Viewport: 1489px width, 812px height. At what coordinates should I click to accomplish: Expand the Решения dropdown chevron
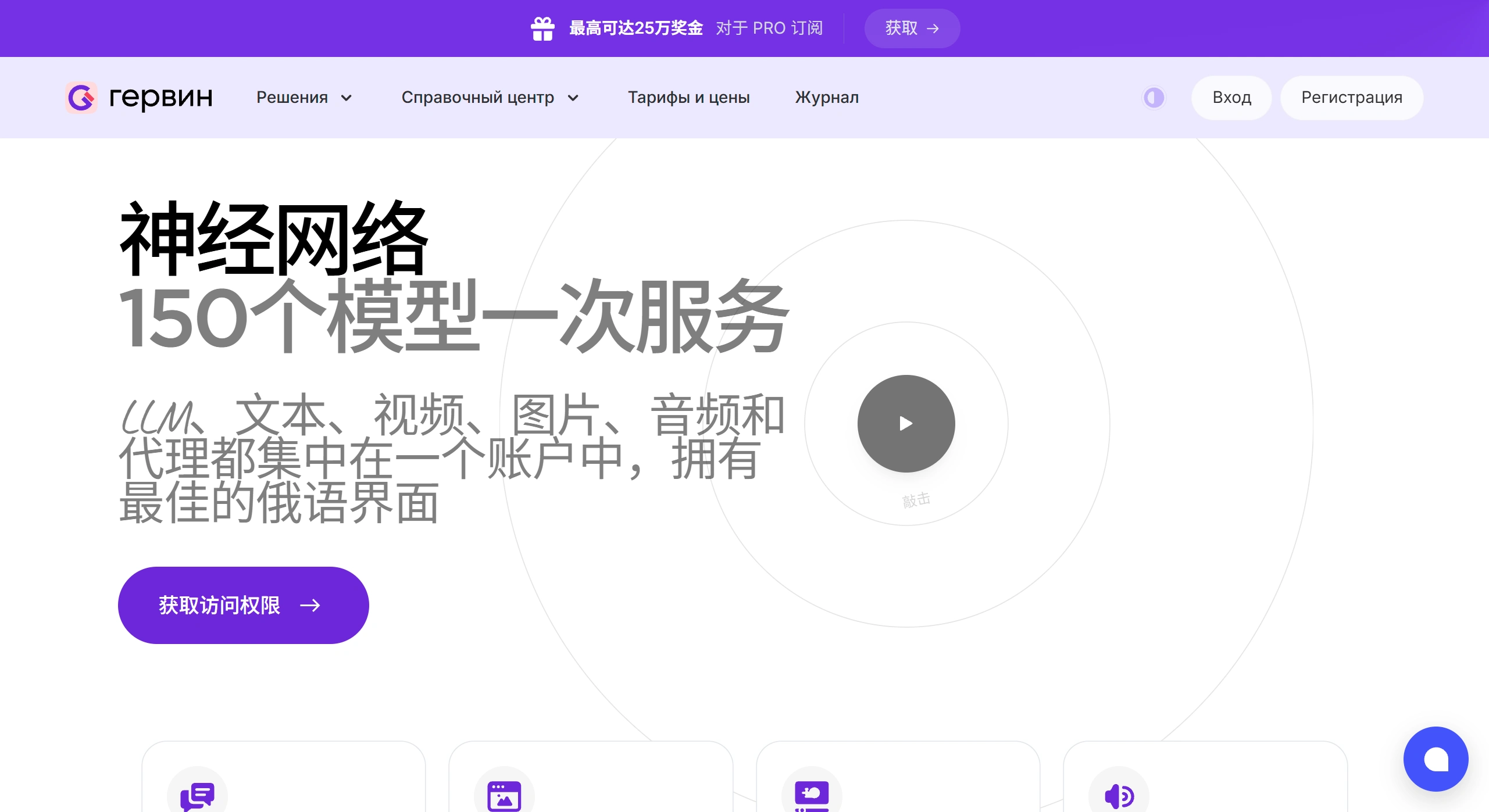(347, 98)
